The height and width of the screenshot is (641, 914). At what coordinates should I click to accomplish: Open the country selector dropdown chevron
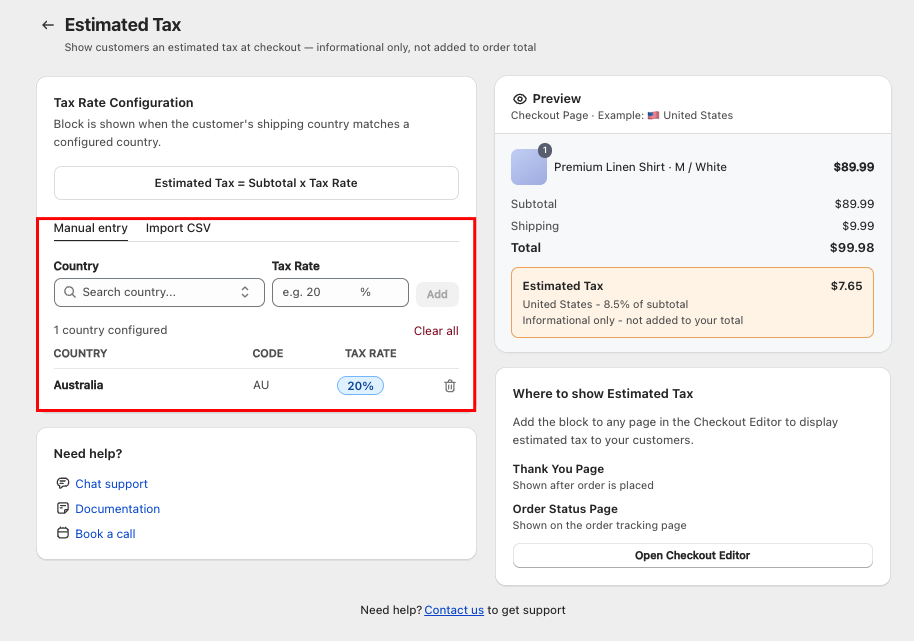coord(244,292)
